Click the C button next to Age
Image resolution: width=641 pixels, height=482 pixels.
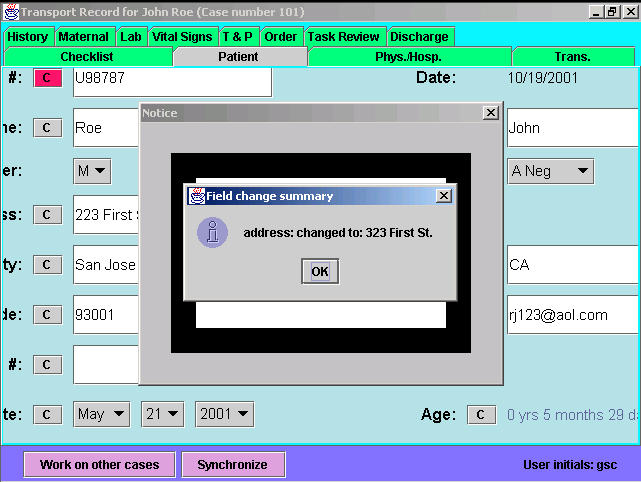pos(481,414)
